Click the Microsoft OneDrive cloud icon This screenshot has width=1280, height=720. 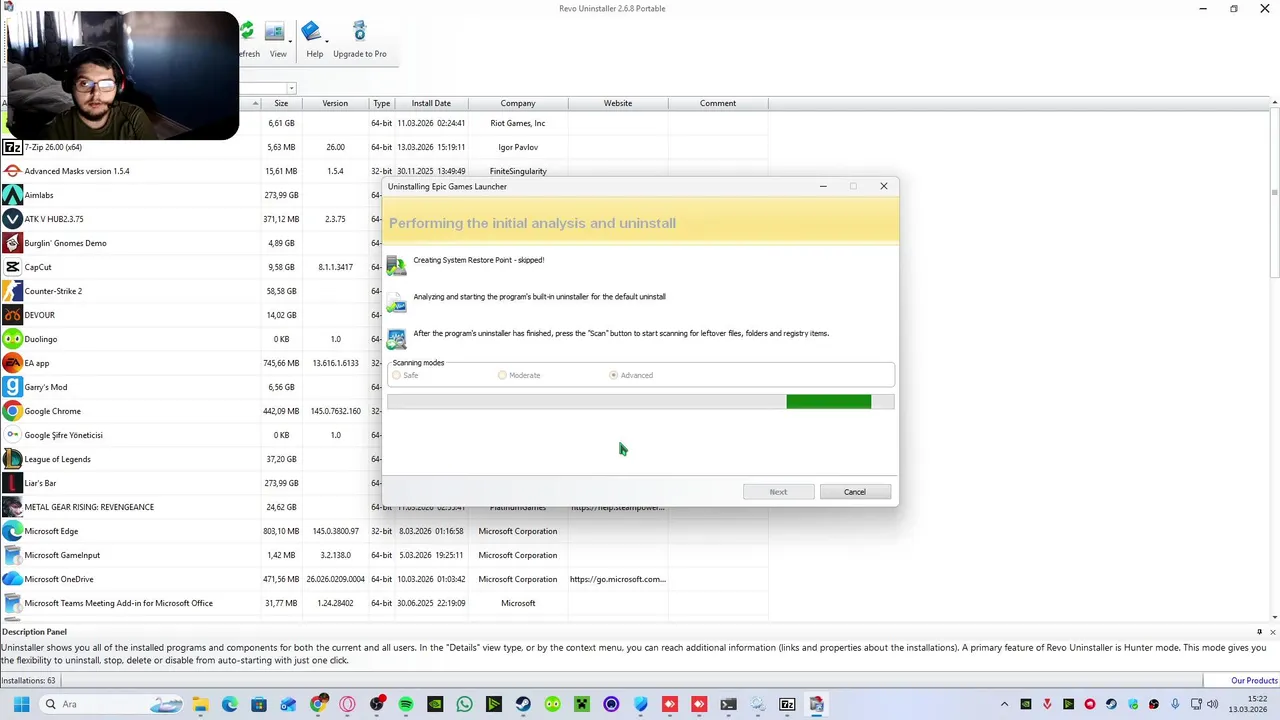pyautogui.click(x=12, y=579)
